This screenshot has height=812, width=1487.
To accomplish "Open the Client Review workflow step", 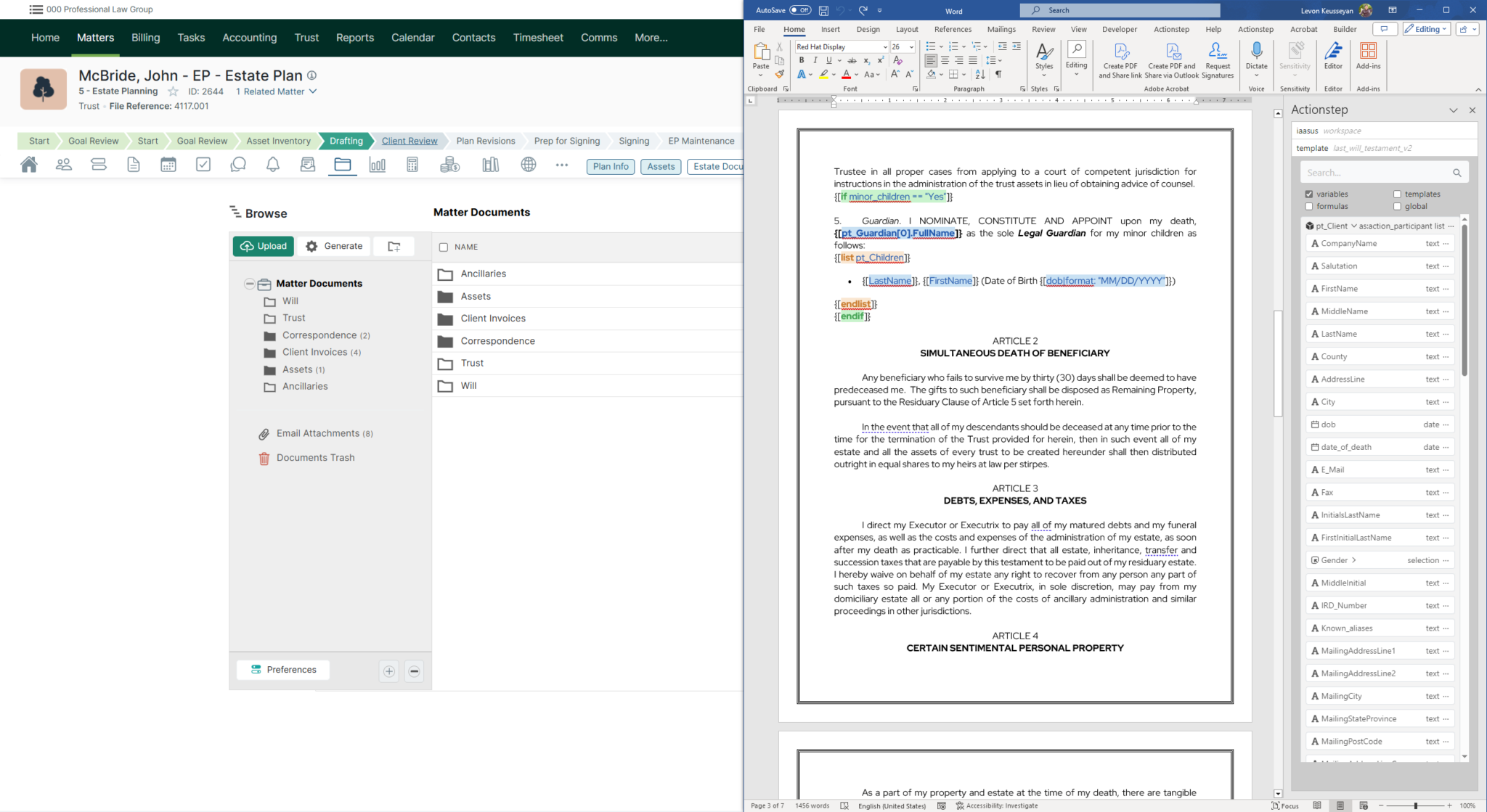I will [410, 141].
